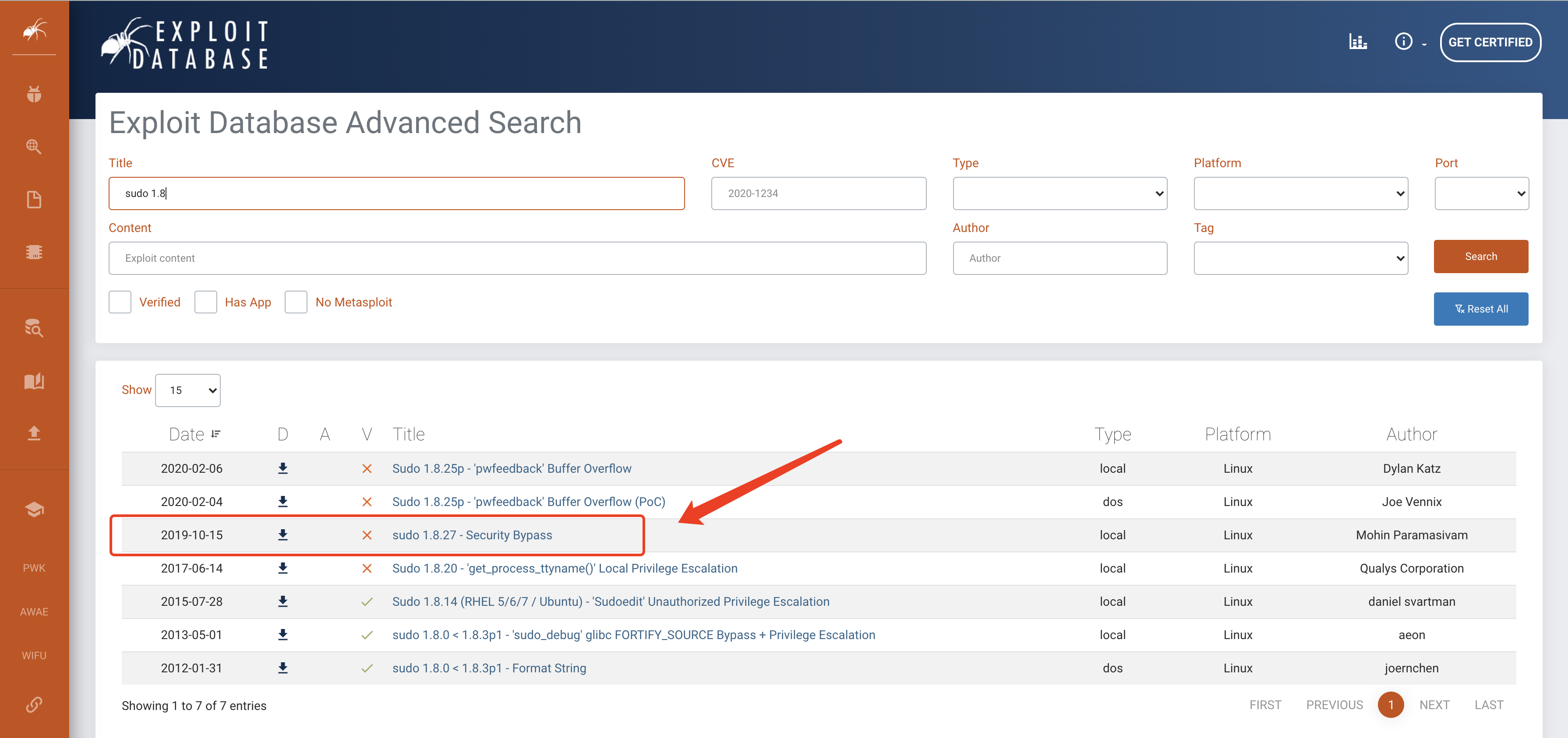Open the Google Hacking Database globe icon

coord(34,147)
